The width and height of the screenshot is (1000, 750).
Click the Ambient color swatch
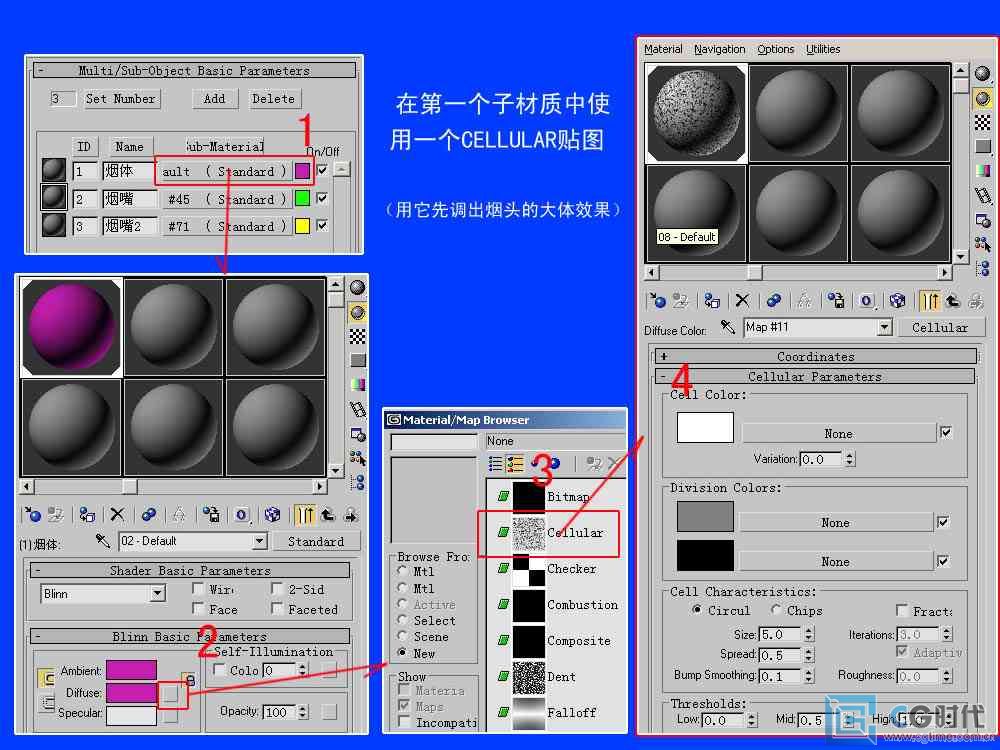pyautogui.click(x=131, y=670)
